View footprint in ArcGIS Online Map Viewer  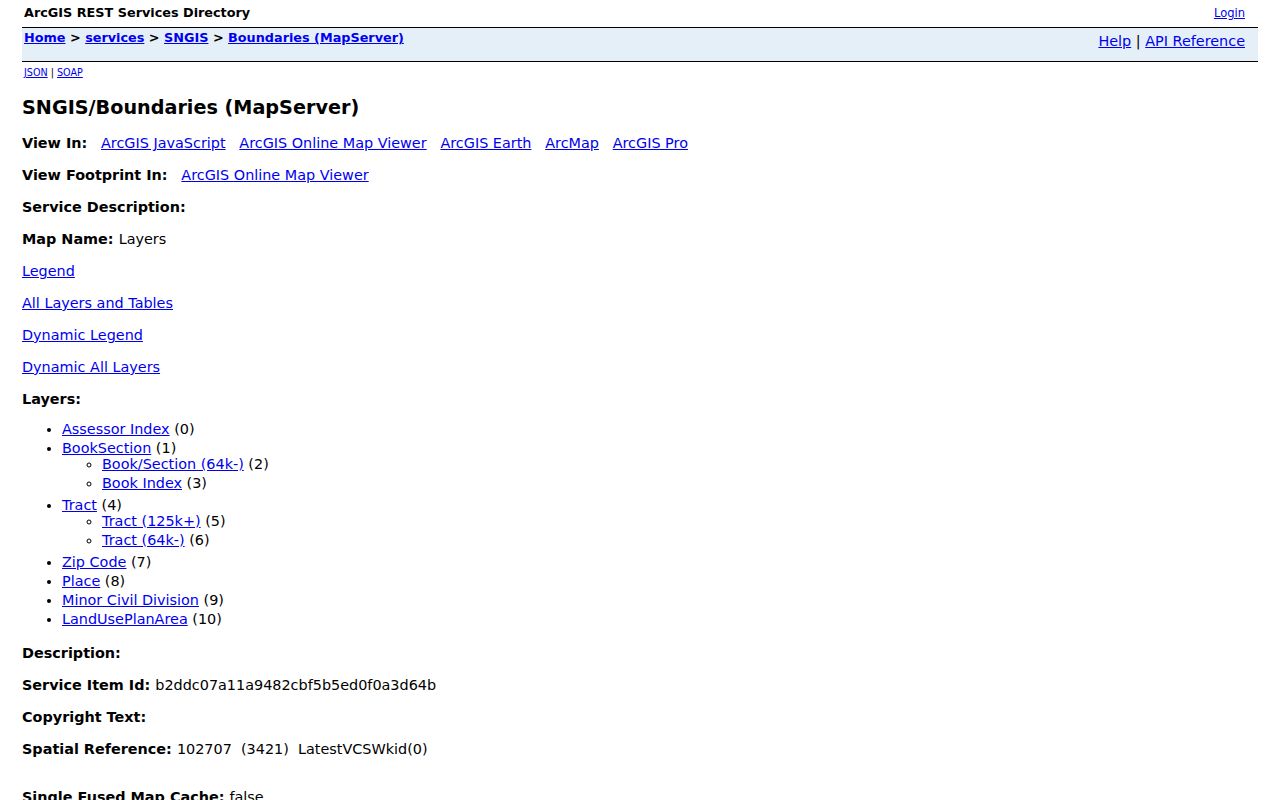[275, 175]
